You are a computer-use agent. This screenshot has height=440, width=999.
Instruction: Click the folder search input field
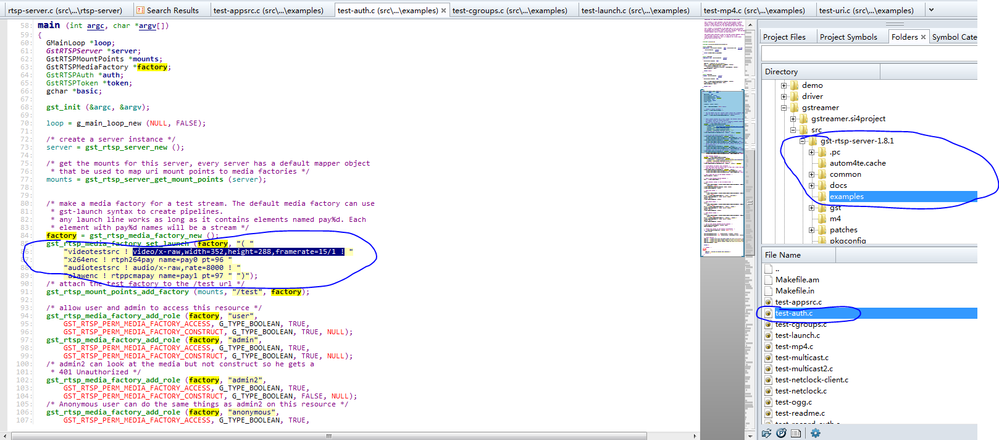(x=870, y=54)
